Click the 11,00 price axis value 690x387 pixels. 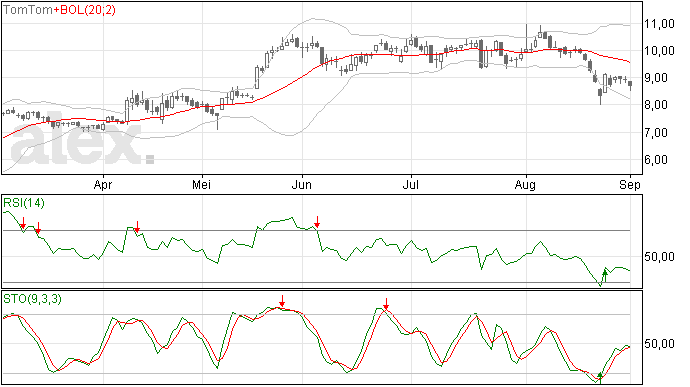click(x=659, y=24)
